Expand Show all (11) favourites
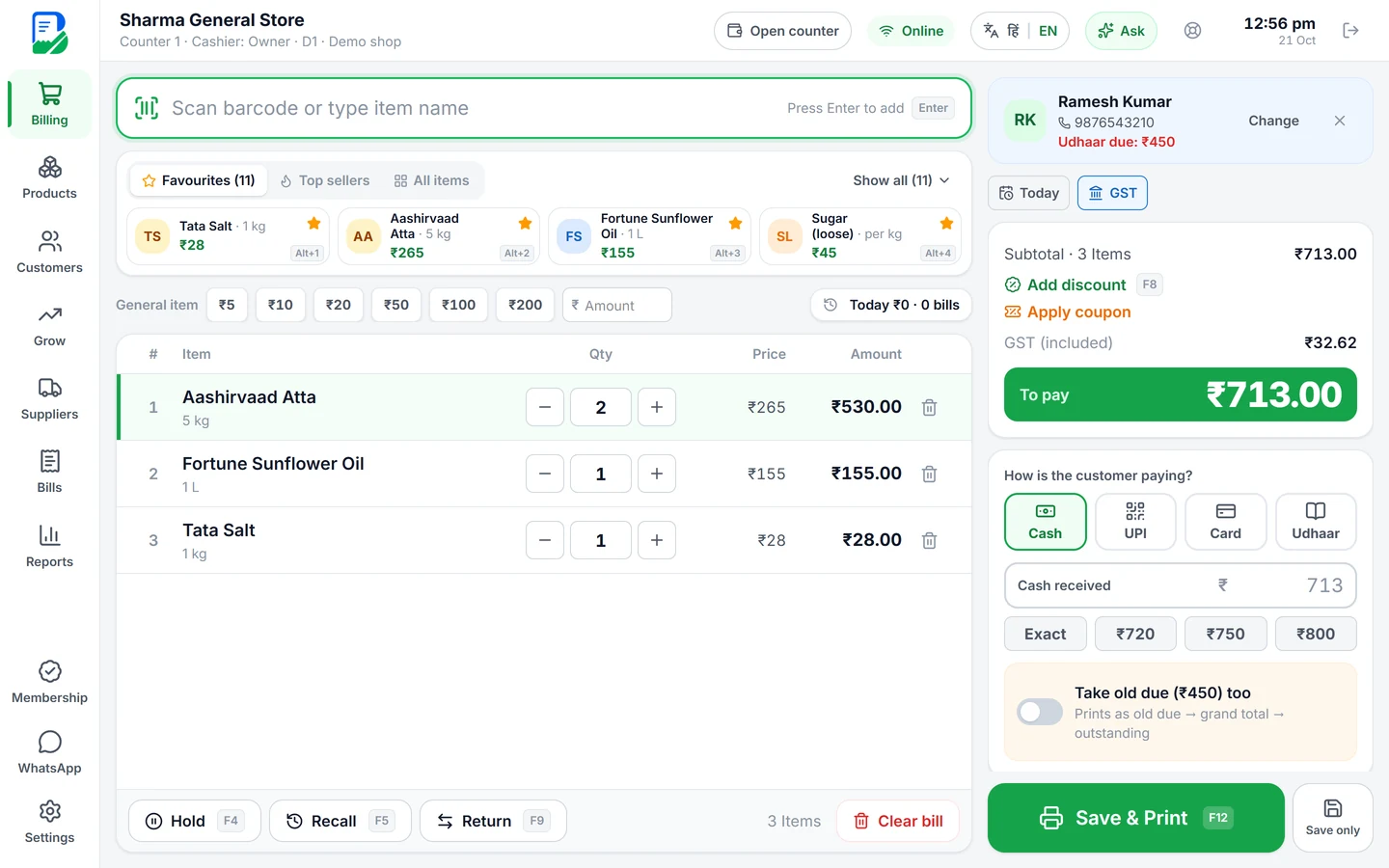The image size is (1389, 868). tap(901, 180)
